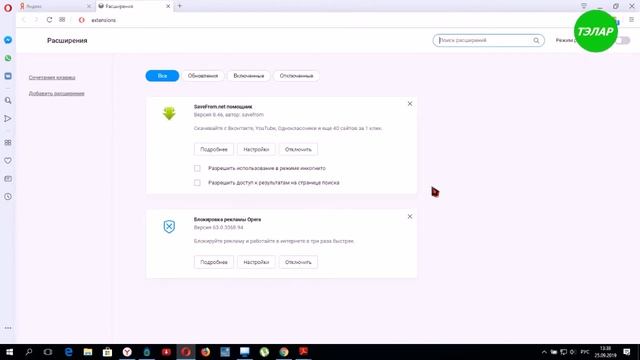
Task: Go forward to the next page
Action: point(36,20)
